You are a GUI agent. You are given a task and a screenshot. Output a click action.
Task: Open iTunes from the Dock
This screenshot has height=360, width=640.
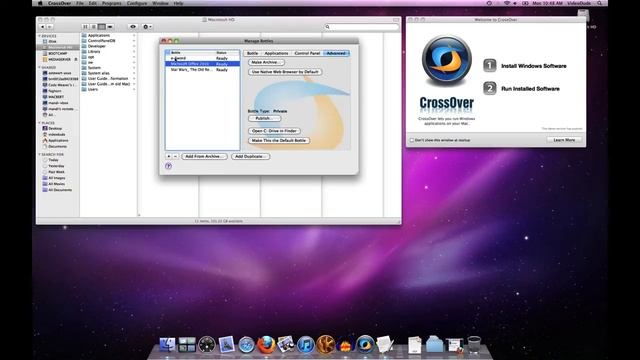pos(305,345)
